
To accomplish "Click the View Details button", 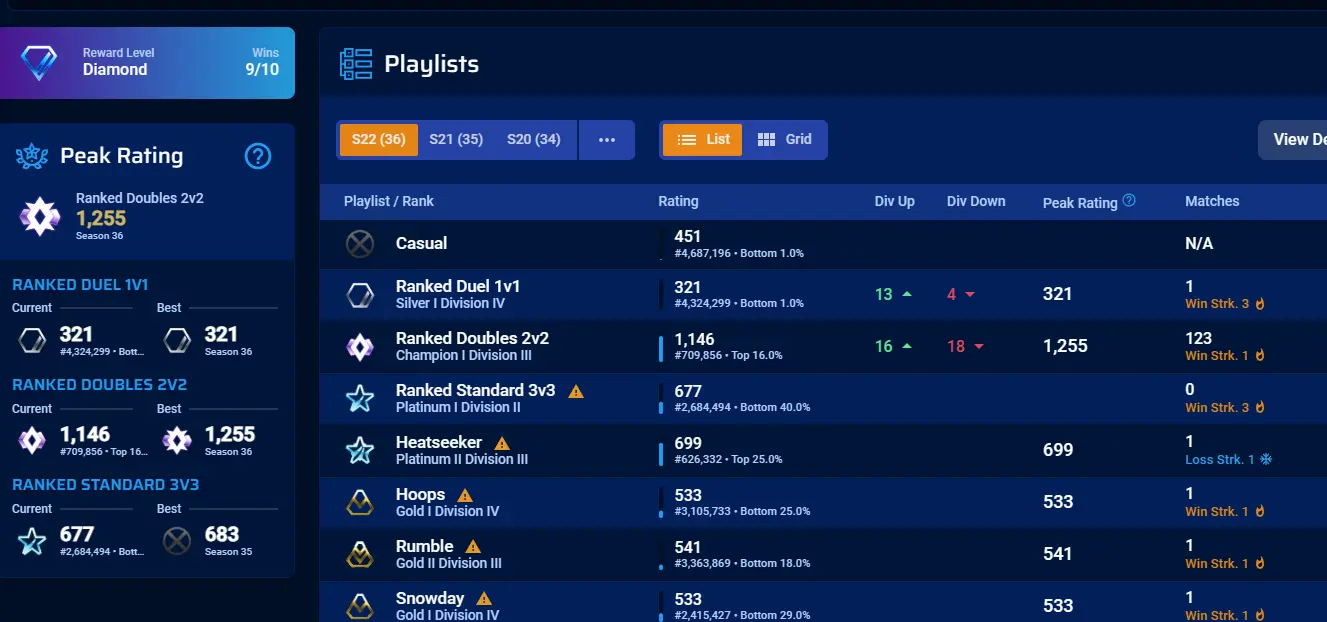I will click(x=1297, y=140).
